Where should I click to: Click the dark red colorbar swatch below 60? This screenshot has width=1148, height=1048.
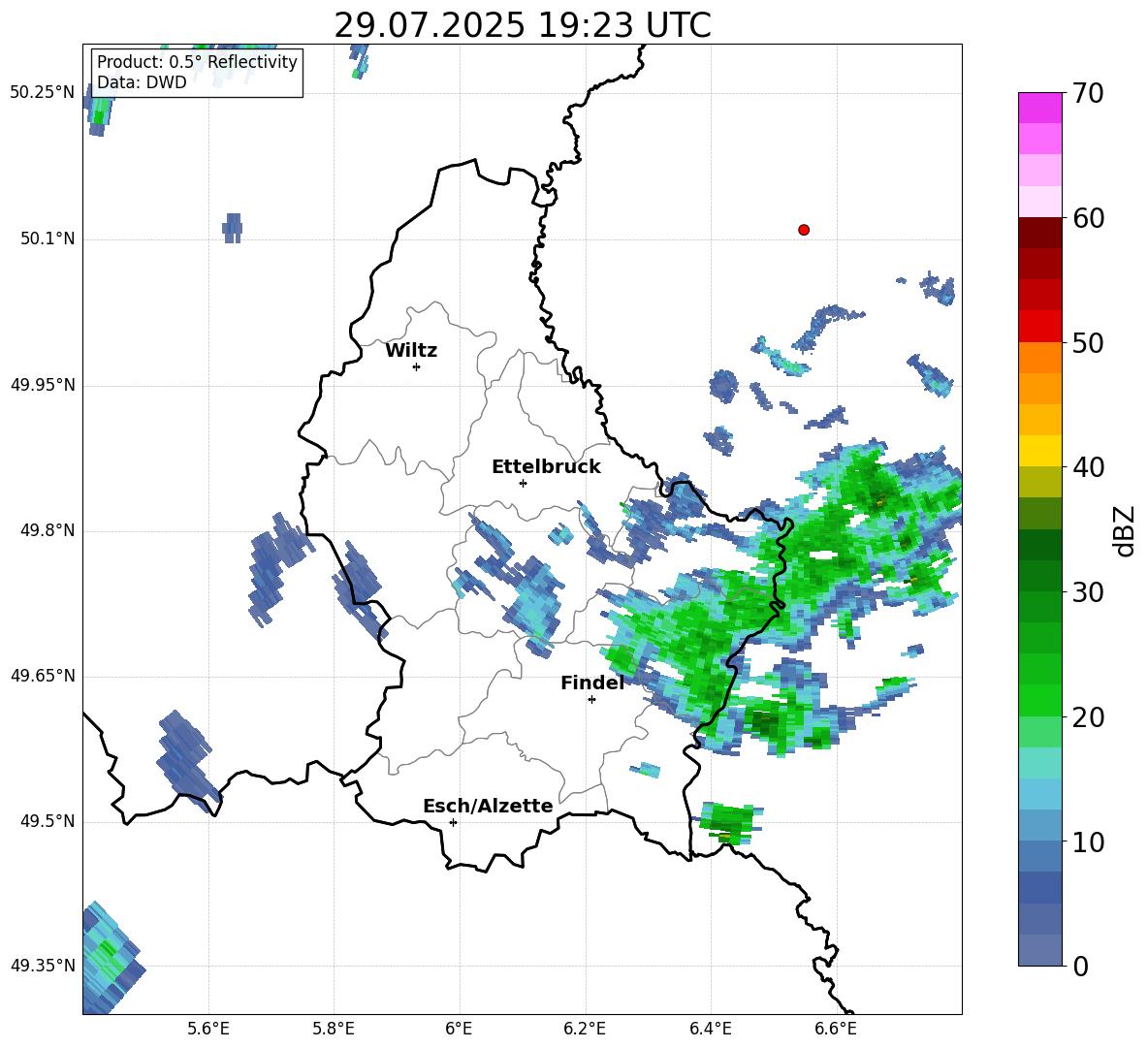(1039, 233)
